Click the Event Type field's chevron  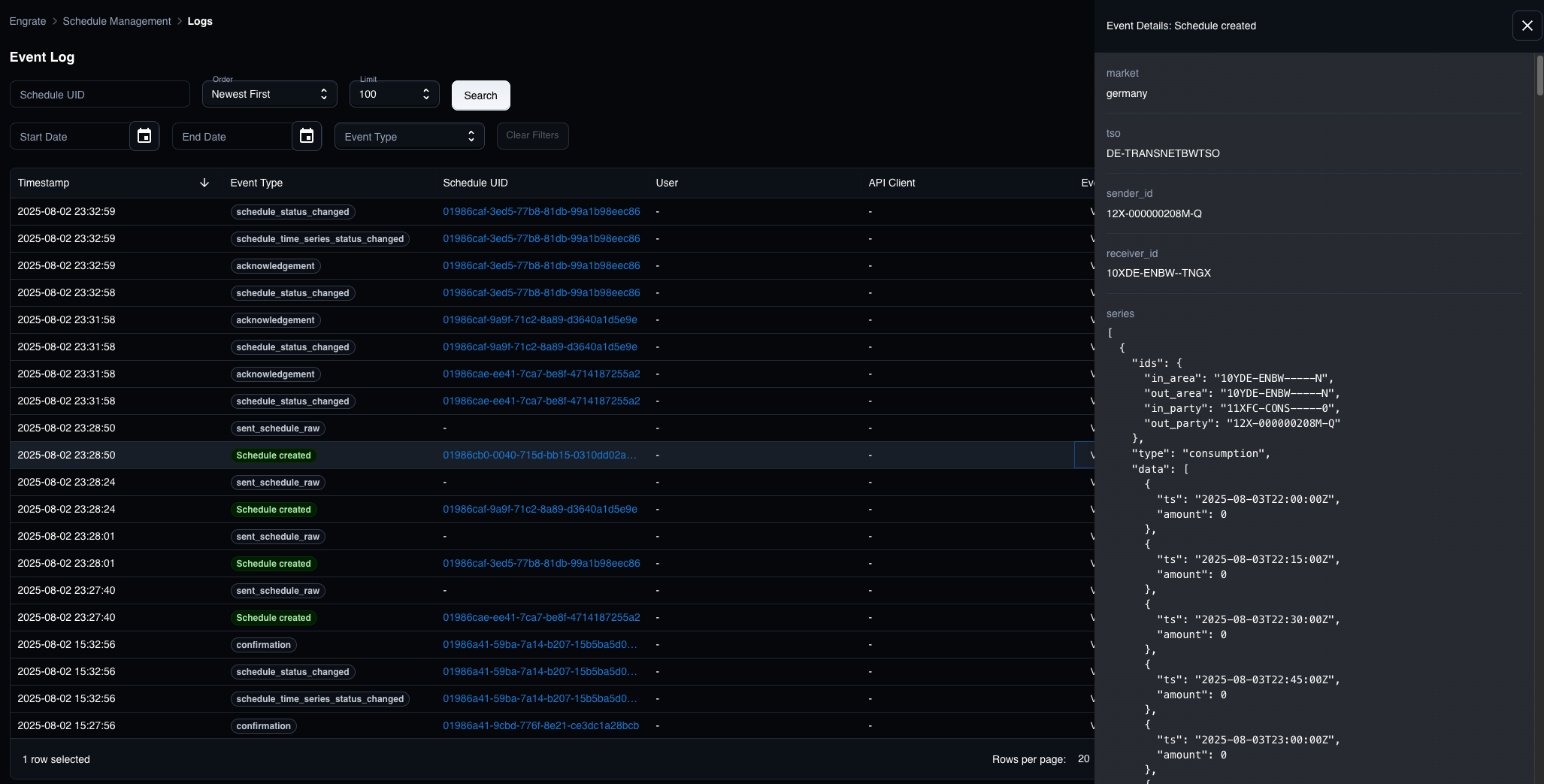(x=471, y=136)
